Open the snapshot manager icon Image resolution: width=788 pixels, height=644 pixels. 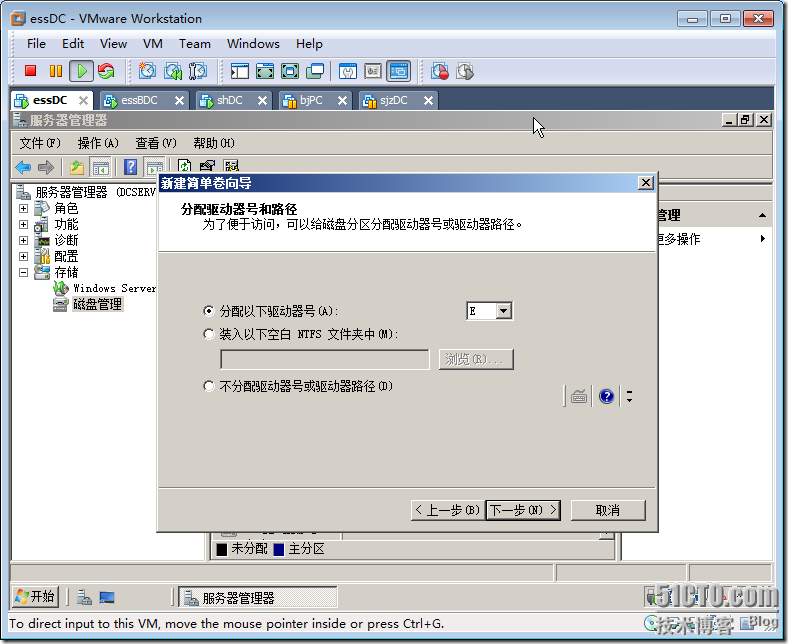pyautogui.click(x=198, y=71)
